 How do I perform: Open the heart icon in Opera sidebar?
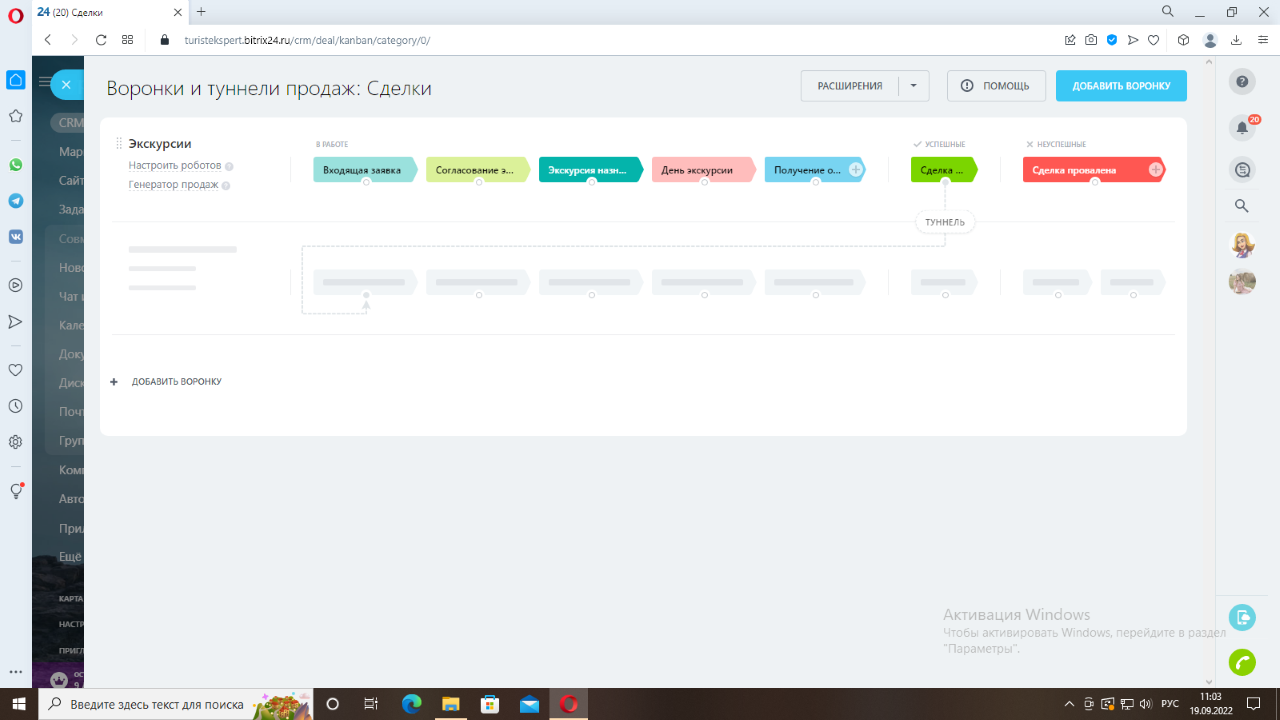coord(15,370)
